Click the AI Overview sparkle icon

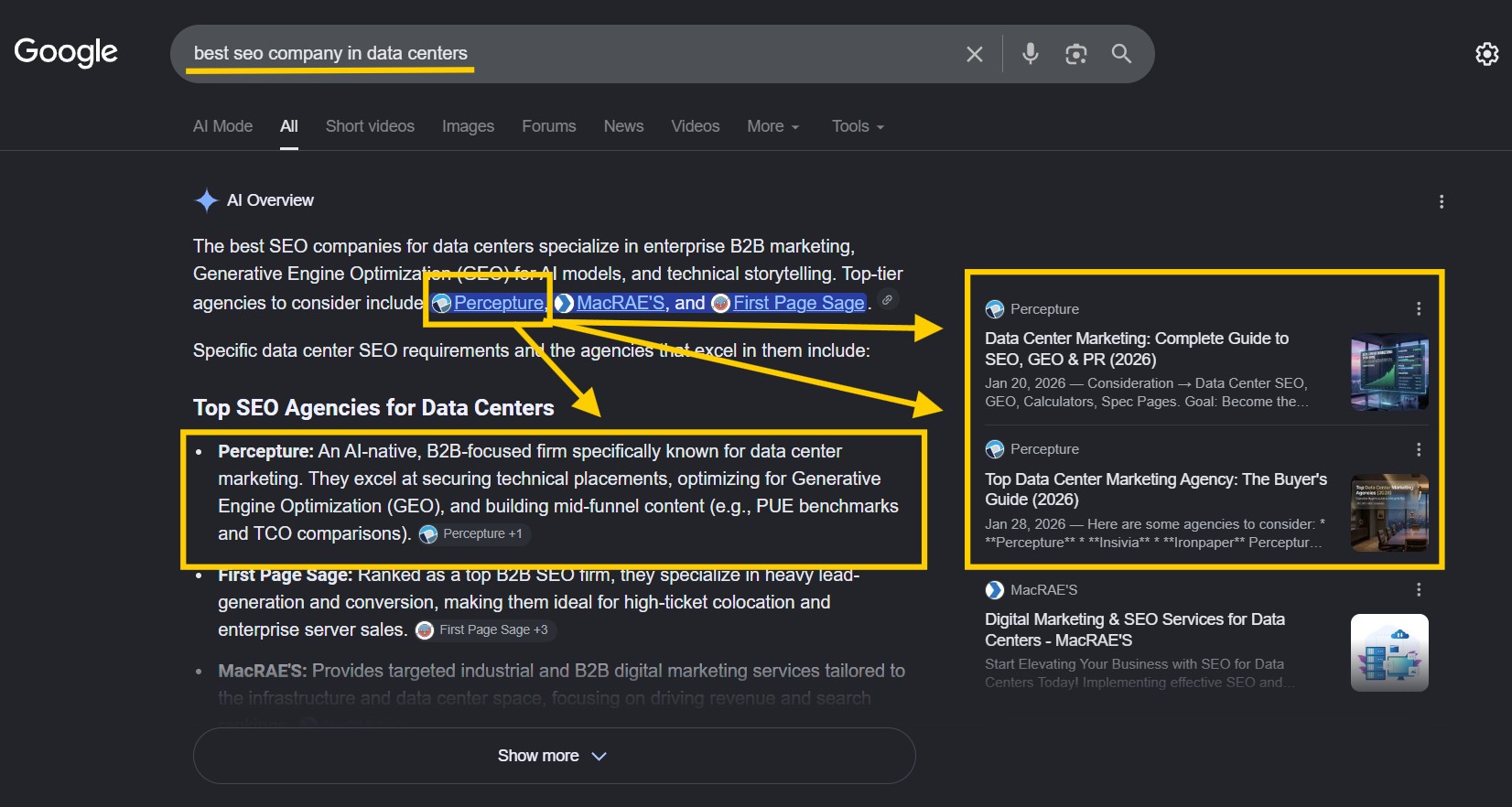coord(206,200)
